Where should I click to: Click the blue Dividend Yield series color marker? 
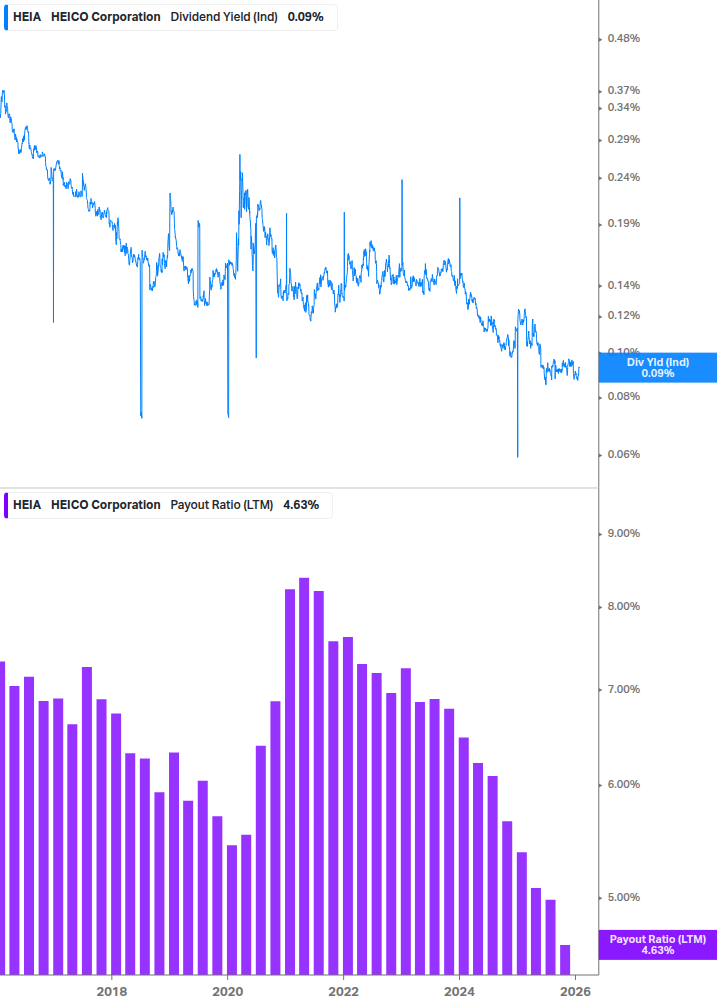click(x=6, y=17)
